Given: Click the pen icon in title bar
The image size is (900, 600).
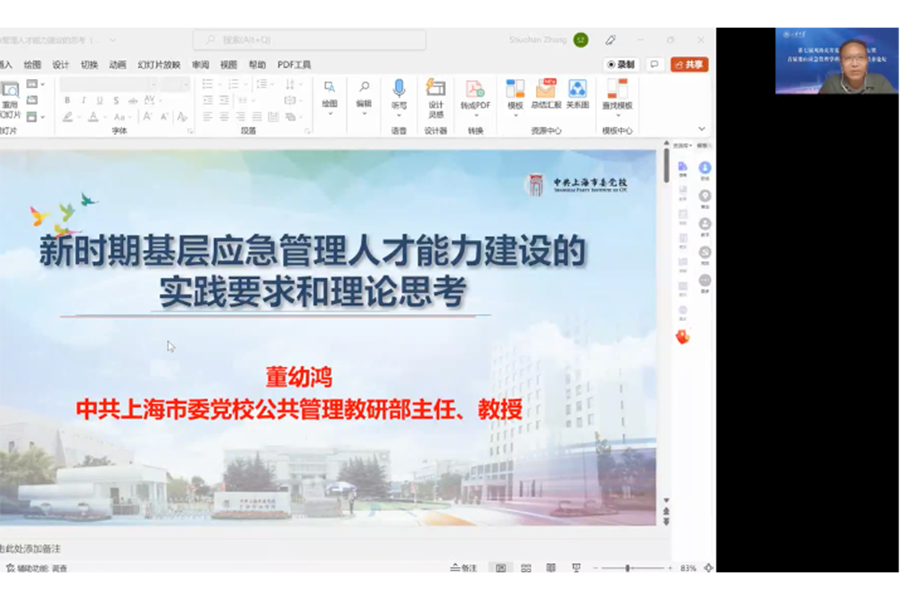Looking at the screenshot, I should (x=610, y=40).
